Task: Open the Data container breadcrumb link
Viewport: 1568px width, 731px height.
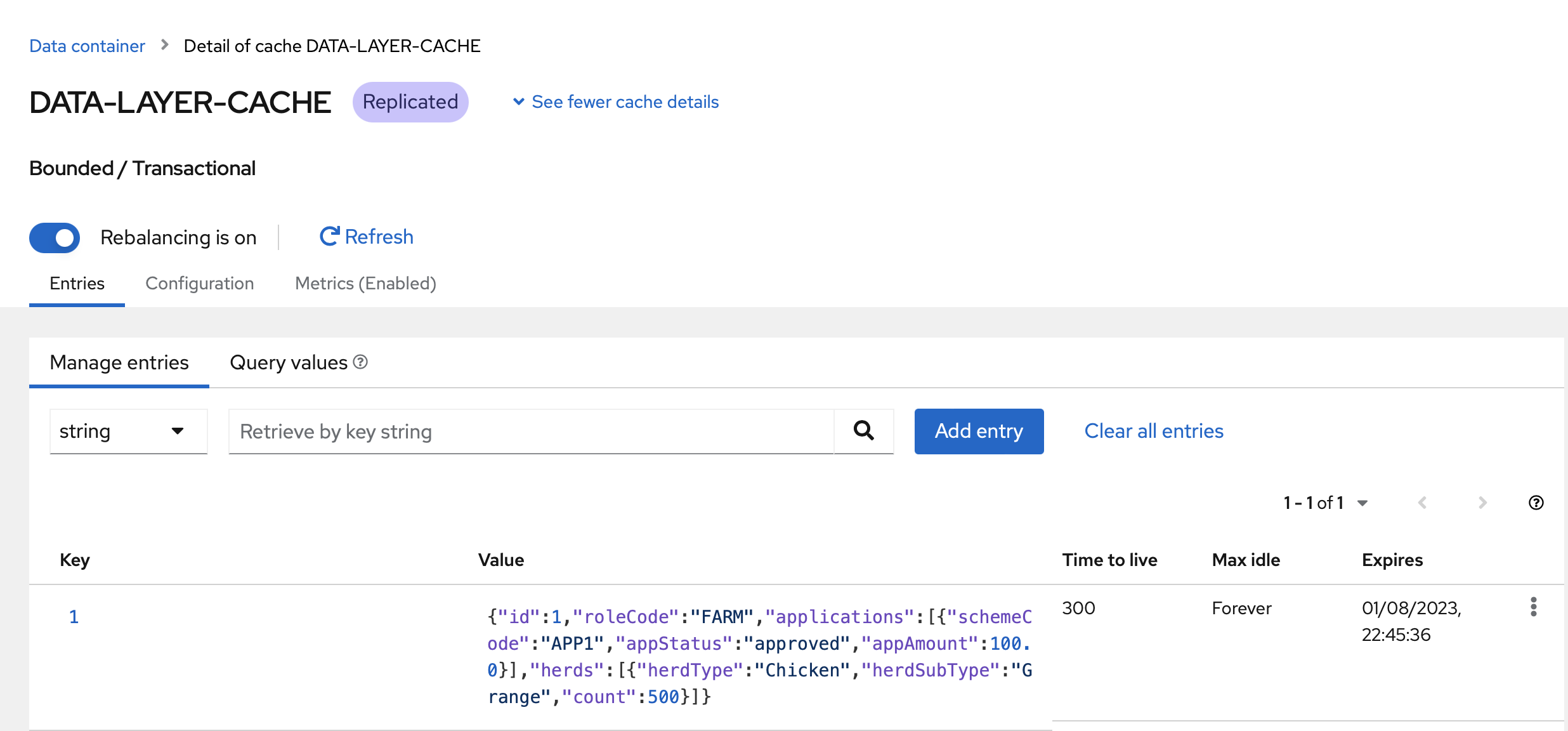Action: click(87, 46)
